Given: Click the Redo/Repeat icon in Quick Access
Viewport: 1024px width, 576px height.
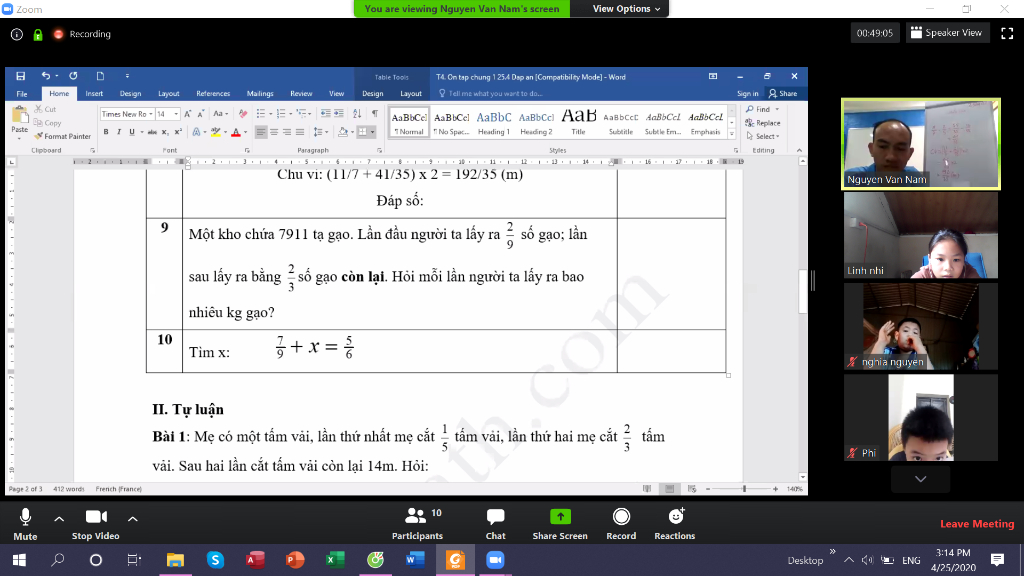Looking at the screenshot, I should point(73,76).
